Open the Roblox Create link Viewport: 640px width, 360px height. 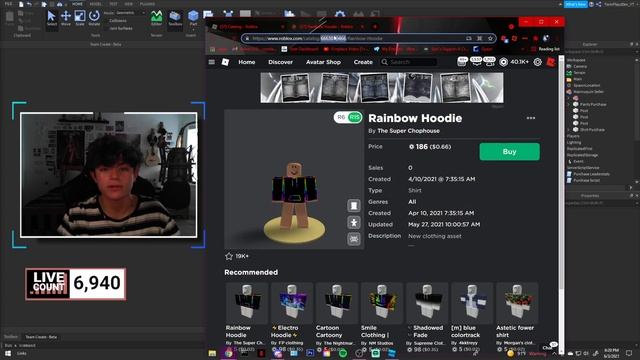click(363, 62)
